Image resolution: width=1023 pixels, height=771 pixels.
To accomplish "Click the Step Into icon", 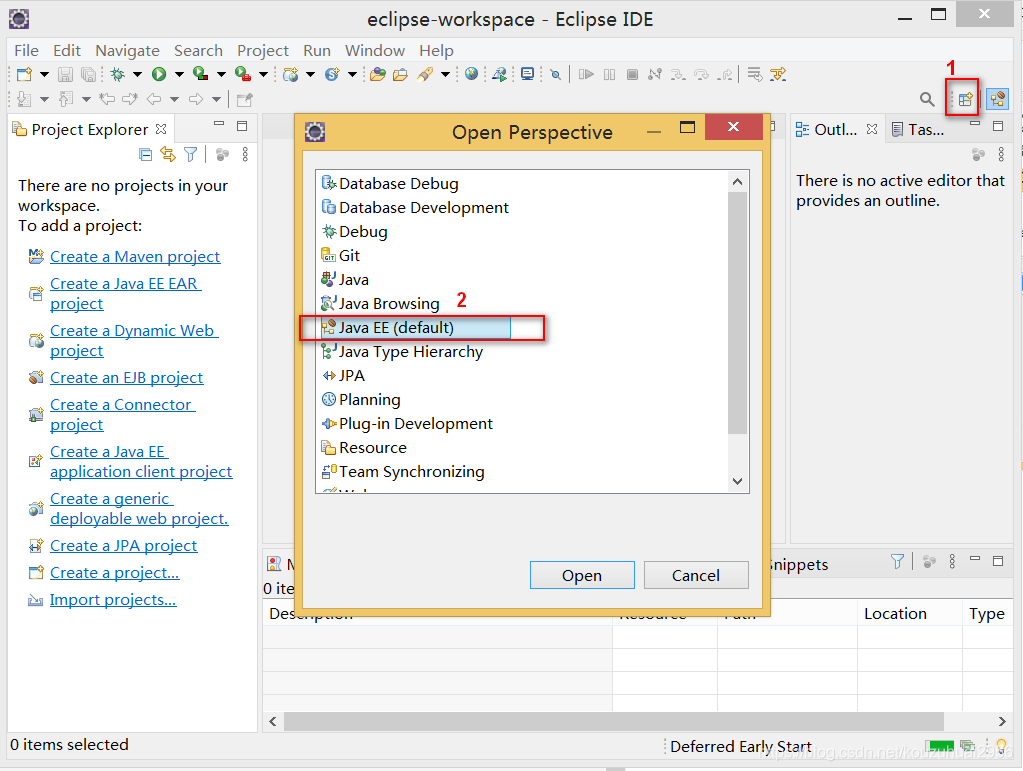I will (679, 74).
